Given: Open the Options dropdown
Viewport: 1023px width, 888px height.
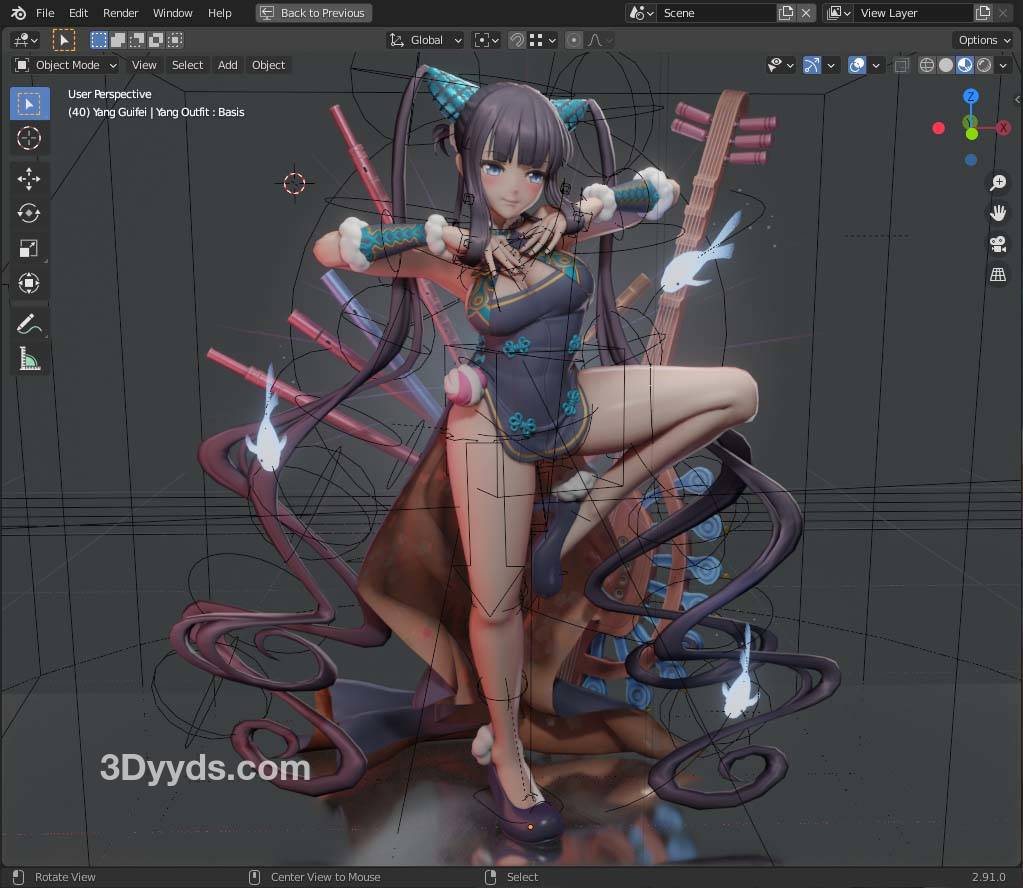Looking at the screenshot, I should tap(983, 40).
